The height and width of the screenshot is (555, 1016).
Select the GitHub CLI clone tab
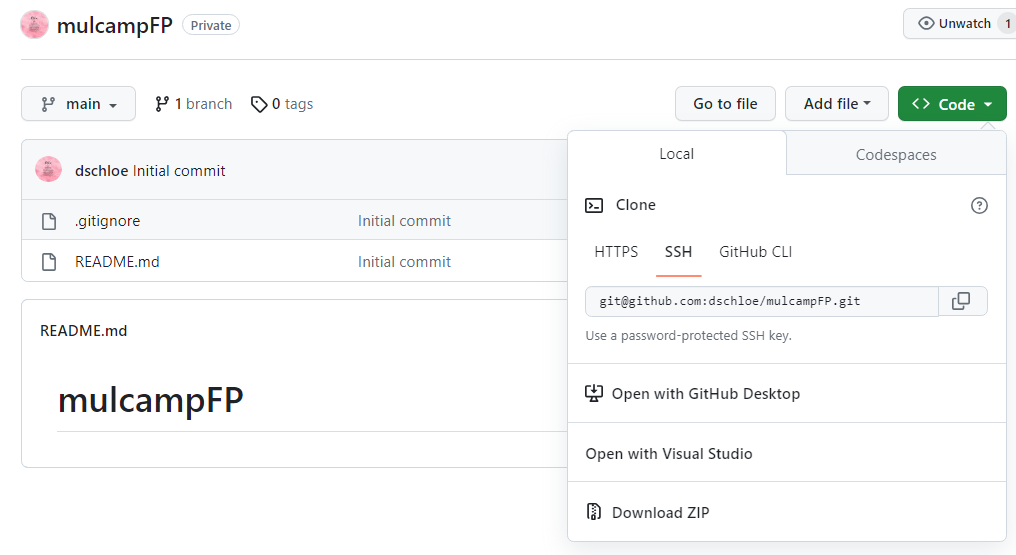pos(756,252)
